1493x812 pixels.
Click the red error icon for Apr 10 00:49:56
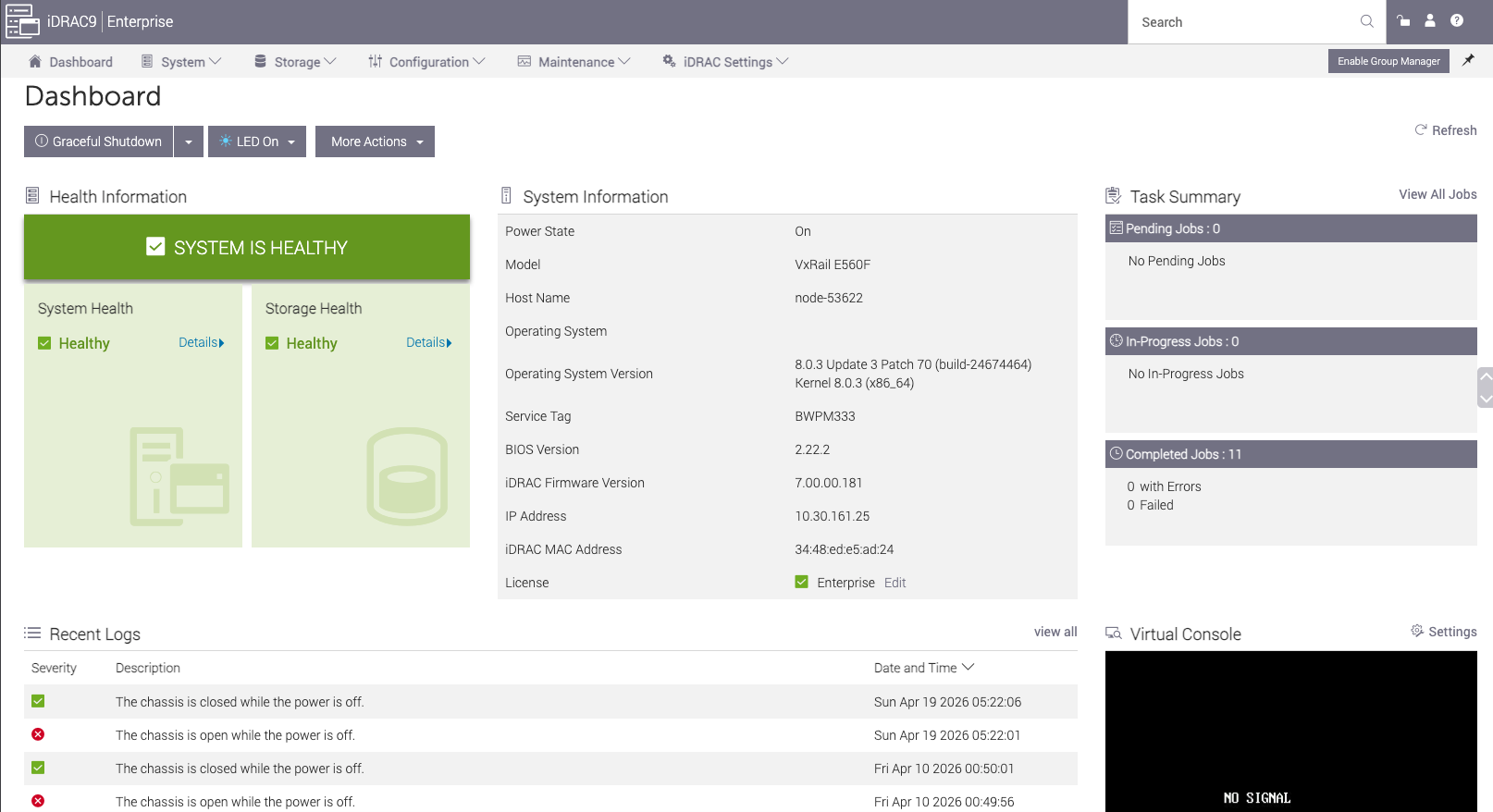coord(38,801)
